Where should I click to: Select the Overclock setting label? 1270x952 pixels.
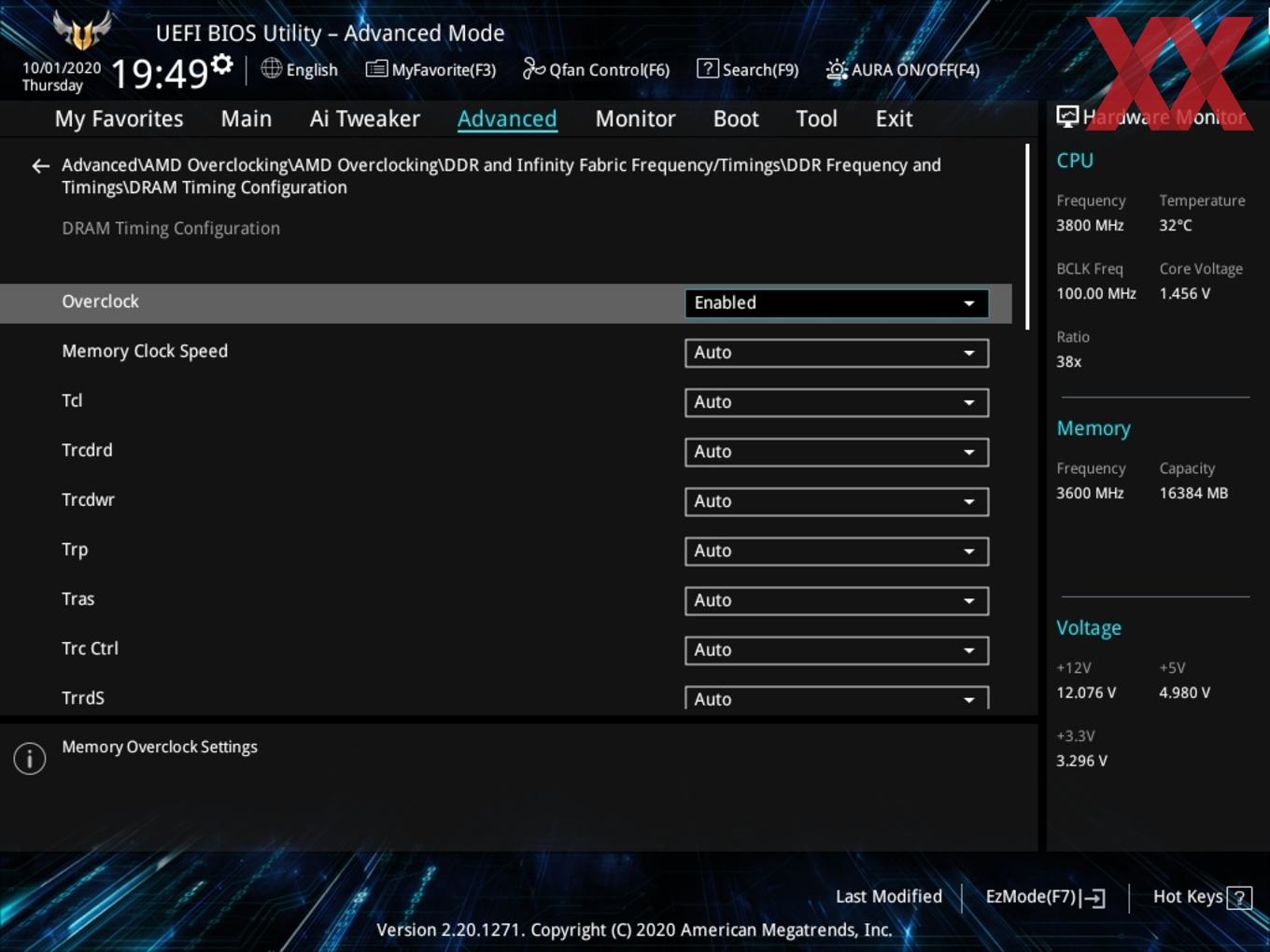click(x=100, y=301)
